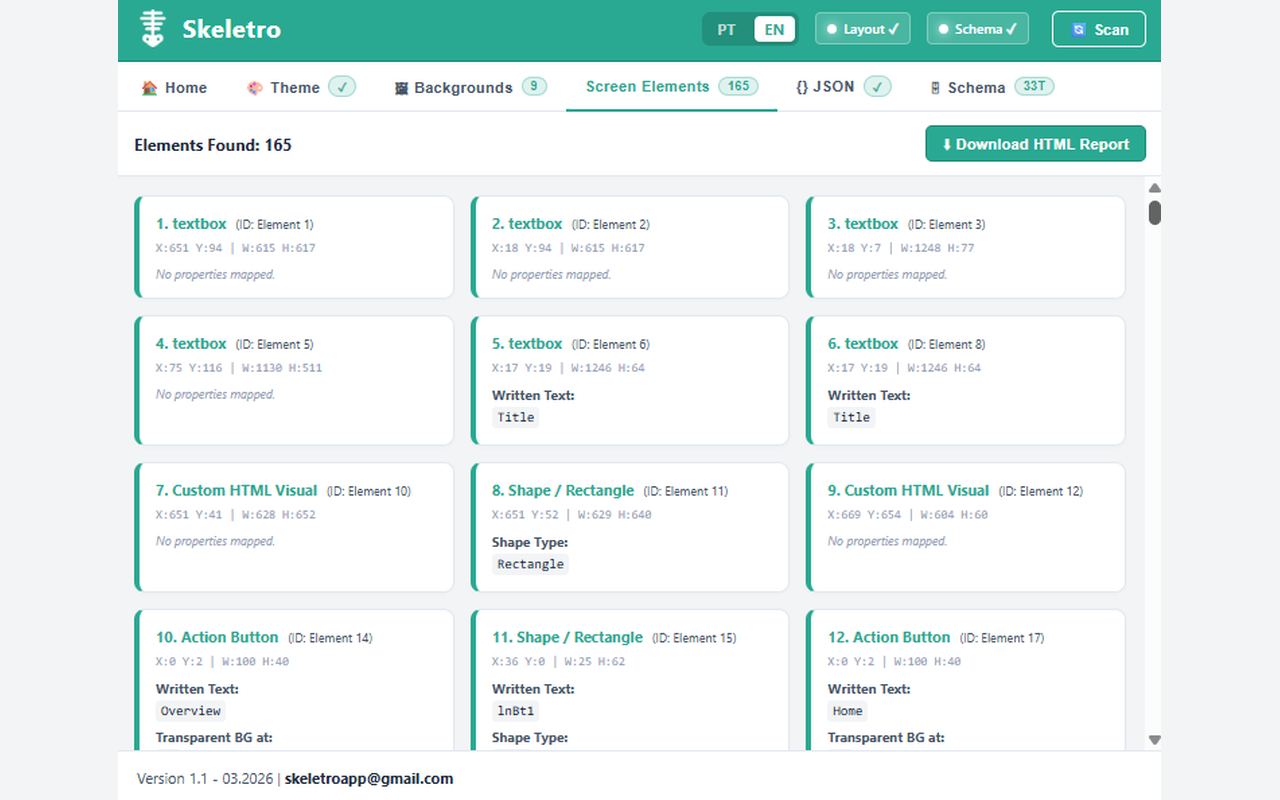Open the {} JSON tab
Screen dimensions: 1280x800
(843, 87)
